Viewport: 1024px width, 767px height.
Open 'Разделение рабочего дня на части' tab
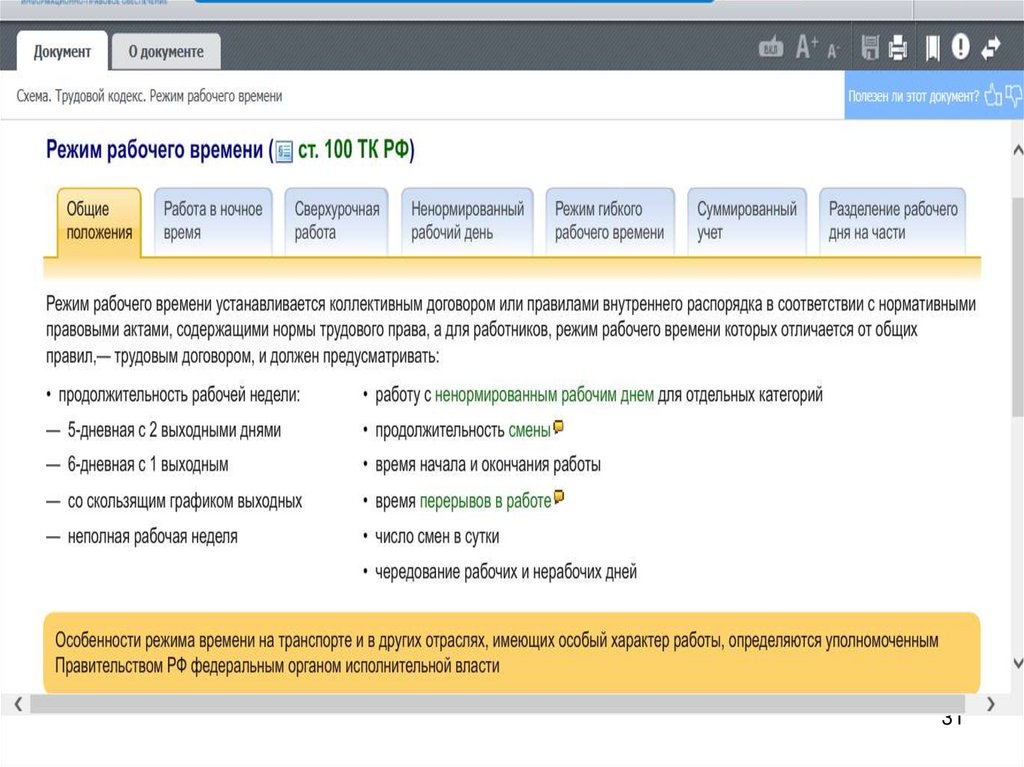tap(893, 221)
